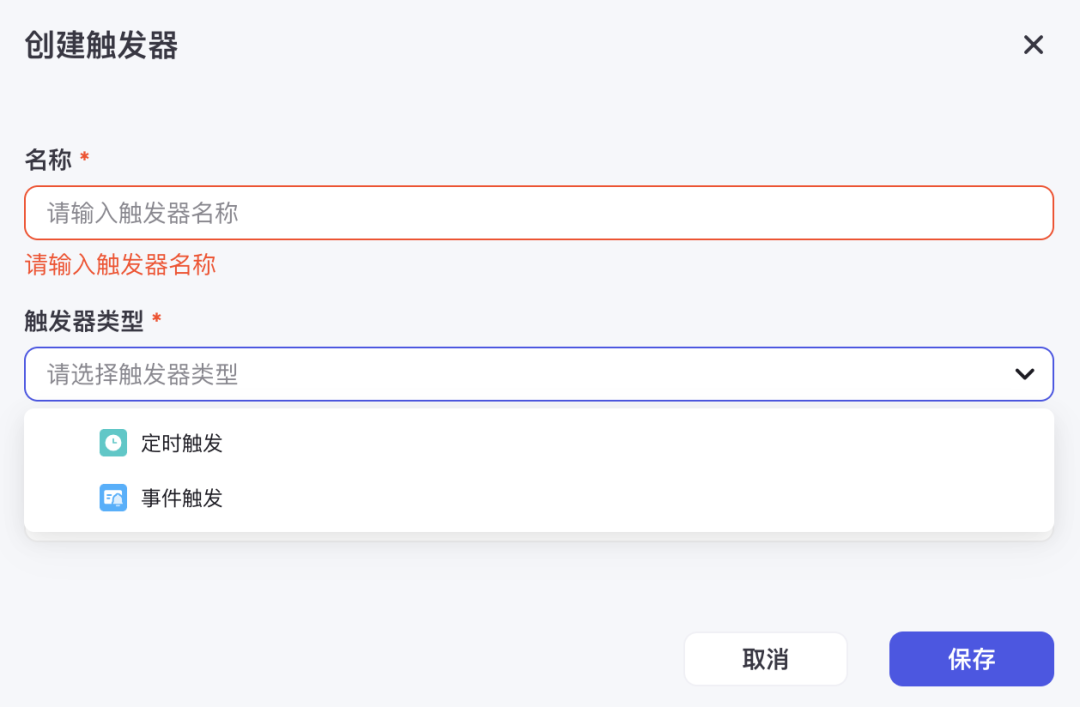Close the 创建触发器 dialog via X icon
The width and height of the screenshot is (1080, 707).
tap(1033, 45)
